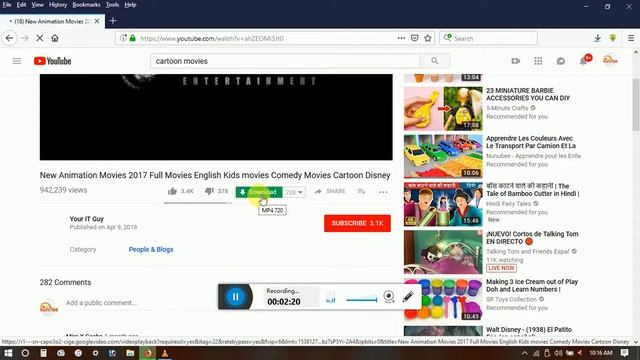Click the Firefox Search field
Viewport: 640px width, 360px height.
tap(489, 38)
